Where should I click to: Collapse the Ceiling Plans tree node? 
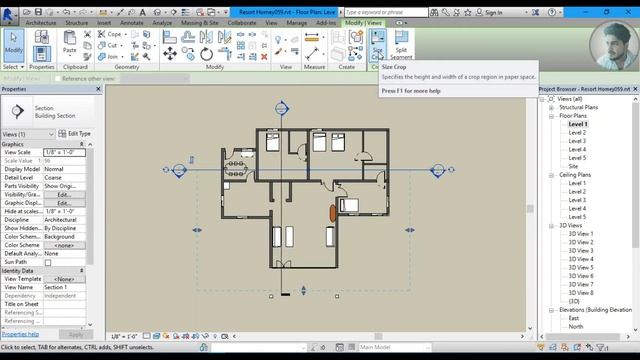coord(551,175)
